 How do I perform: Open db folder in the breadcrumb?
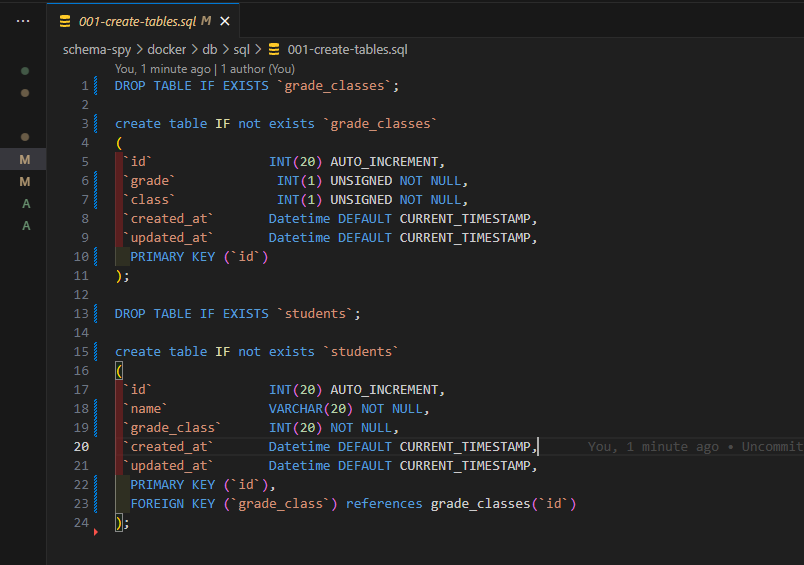tap(210, 50)
